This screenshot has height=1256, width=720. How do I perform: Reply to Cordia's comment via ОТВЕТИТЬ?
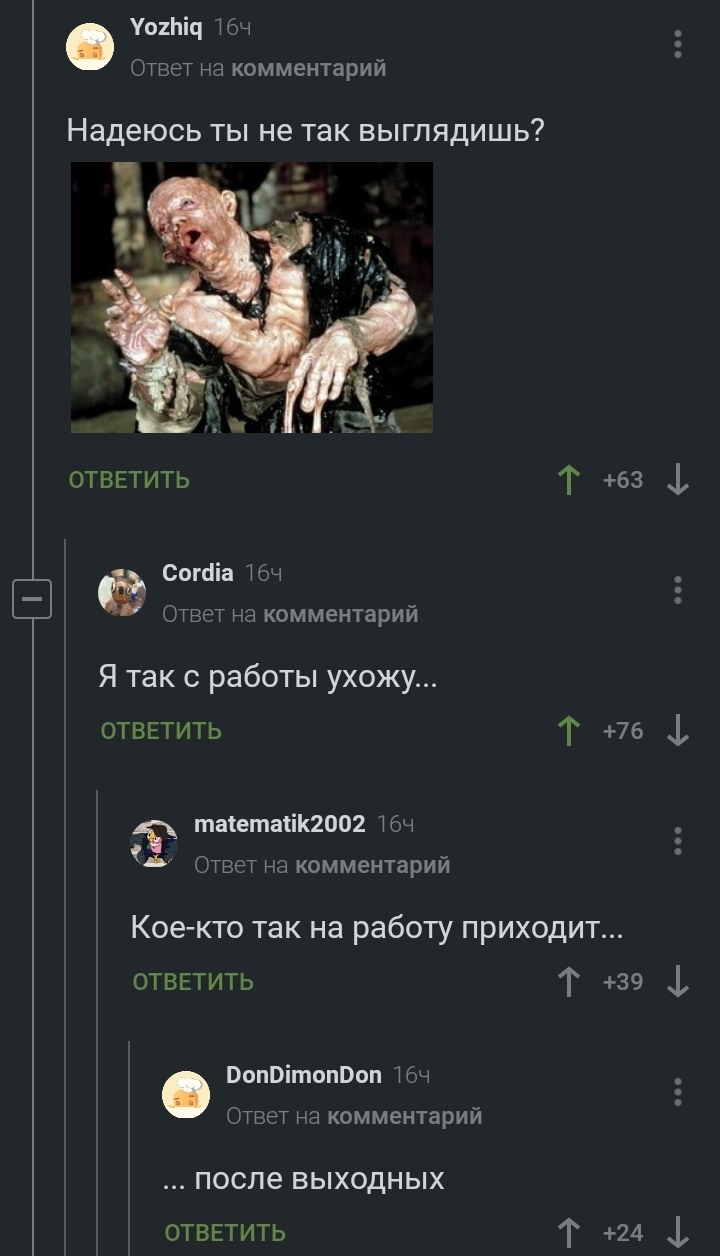(161, 731)
